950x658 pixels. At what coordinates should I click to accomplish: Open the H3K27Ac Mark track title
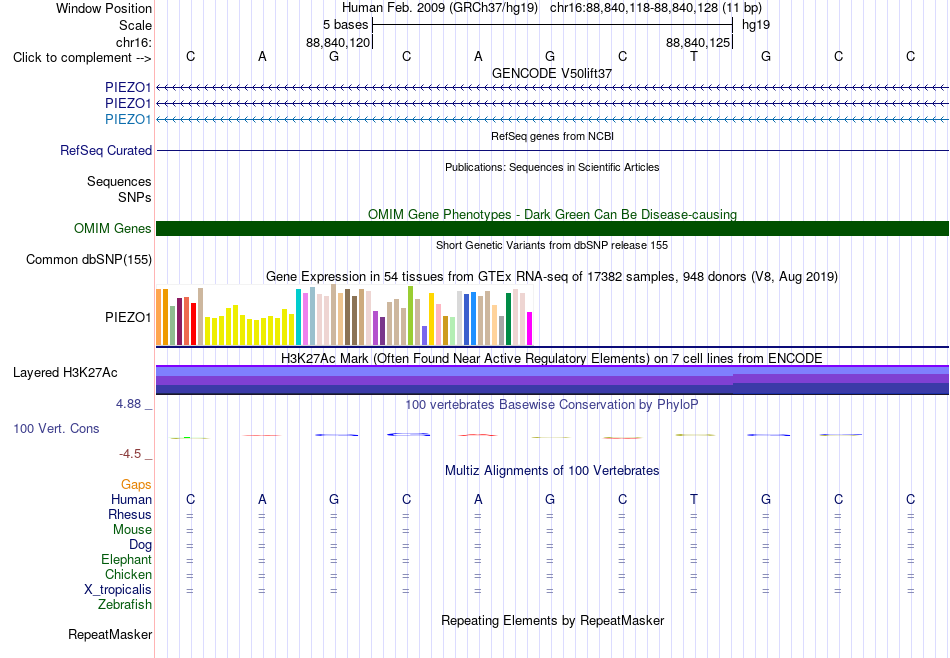click(x=552, y=359)
